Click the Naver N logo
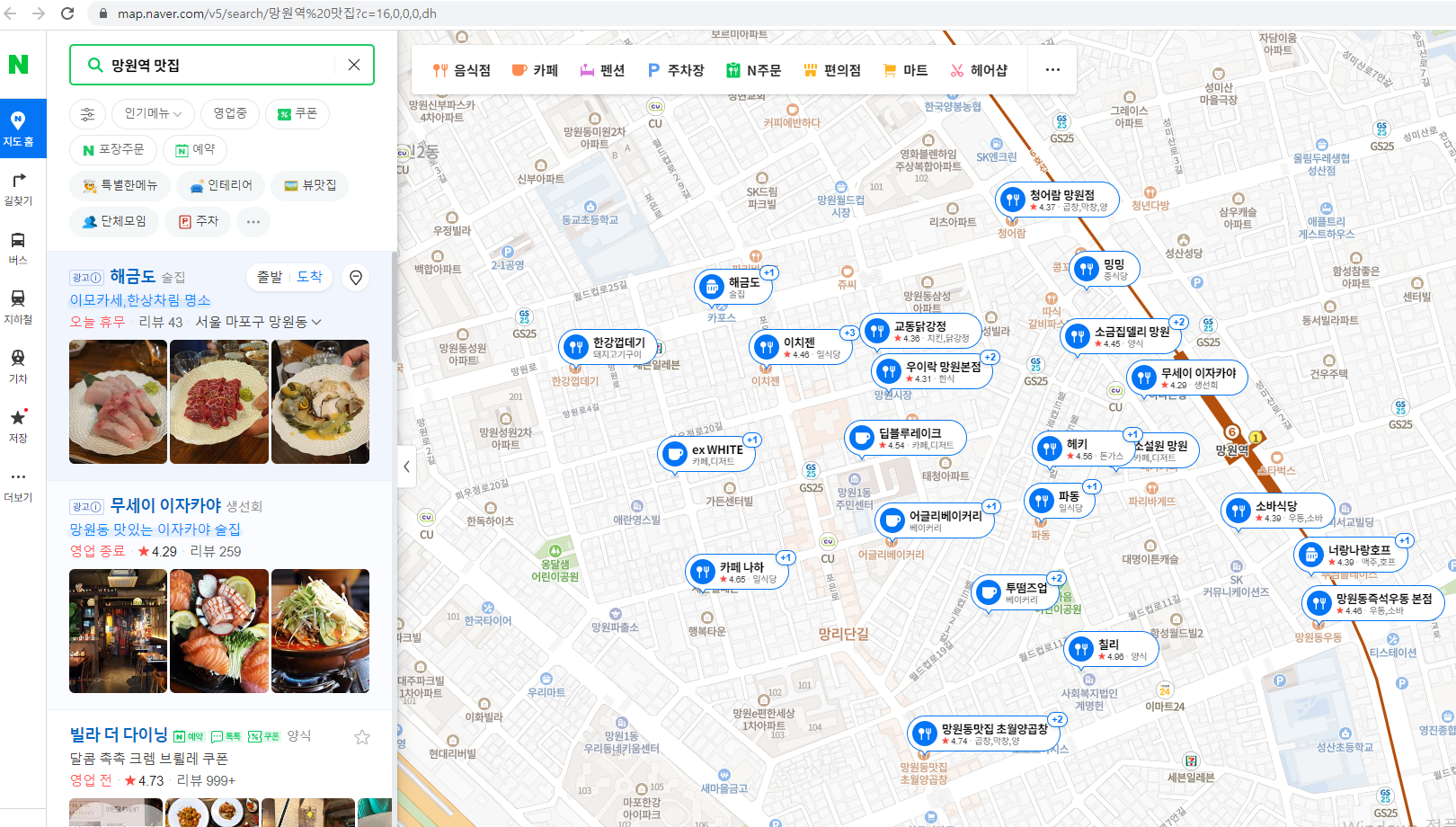Screen dimensions: 1456x827 tap(18, 64)
